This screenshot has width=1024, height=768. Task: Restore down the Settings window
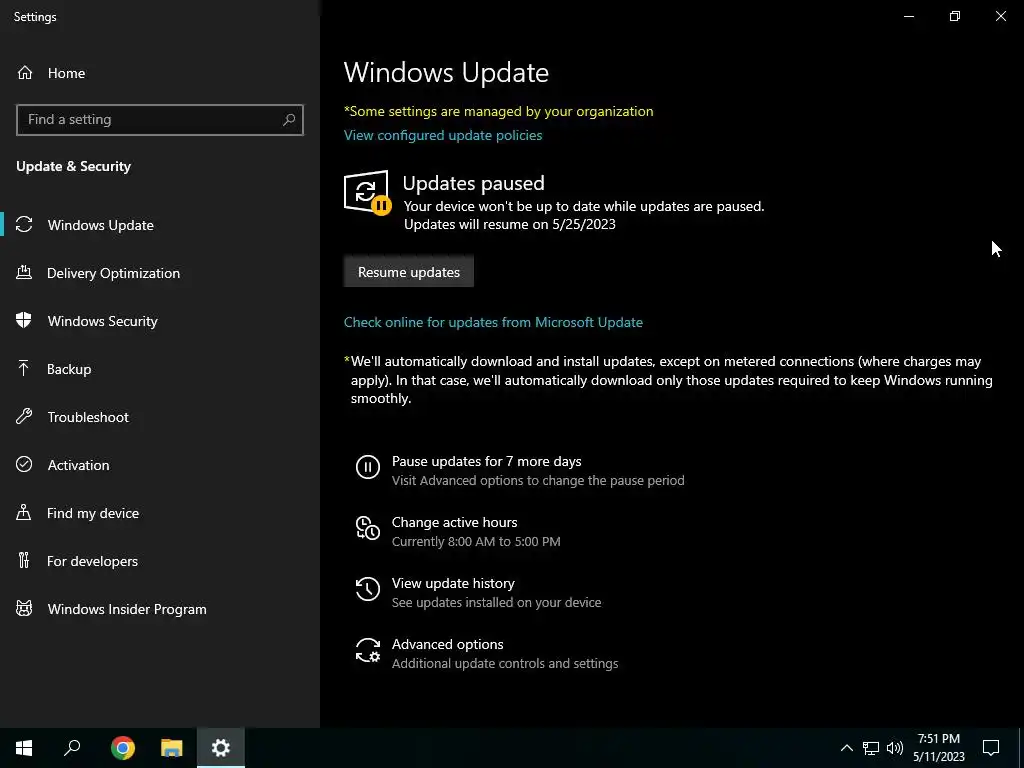pos(955,16)
